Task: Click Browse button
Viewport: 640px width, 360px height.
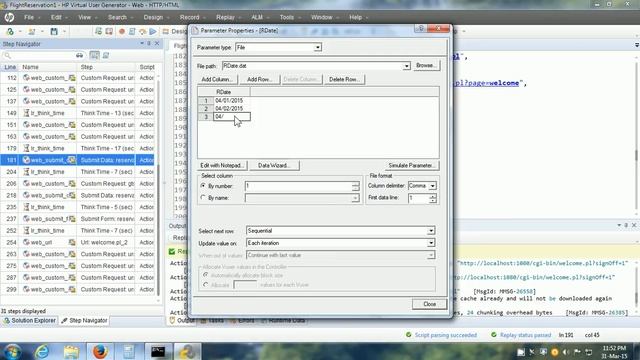Action: pos(426,66)
